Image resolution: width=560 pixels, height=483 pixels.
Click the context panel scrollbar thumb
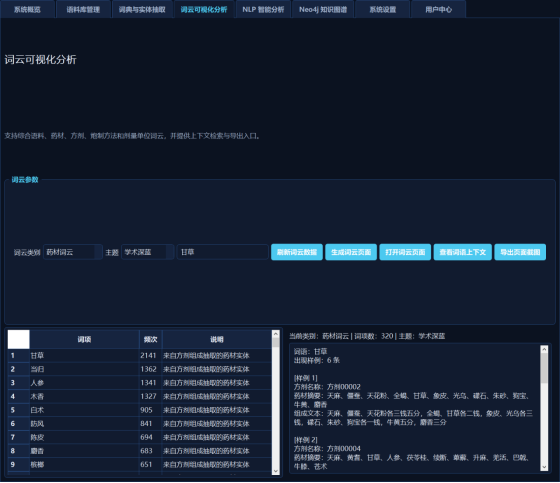(544, 368)
